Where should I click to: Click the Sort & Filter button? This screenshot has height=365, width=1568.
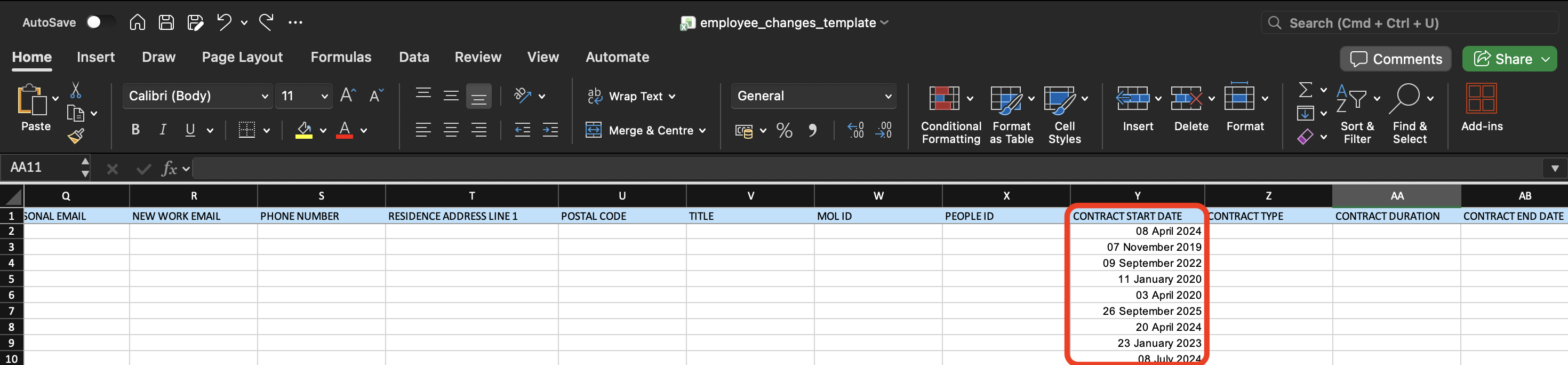click(x=1357, y=115)
